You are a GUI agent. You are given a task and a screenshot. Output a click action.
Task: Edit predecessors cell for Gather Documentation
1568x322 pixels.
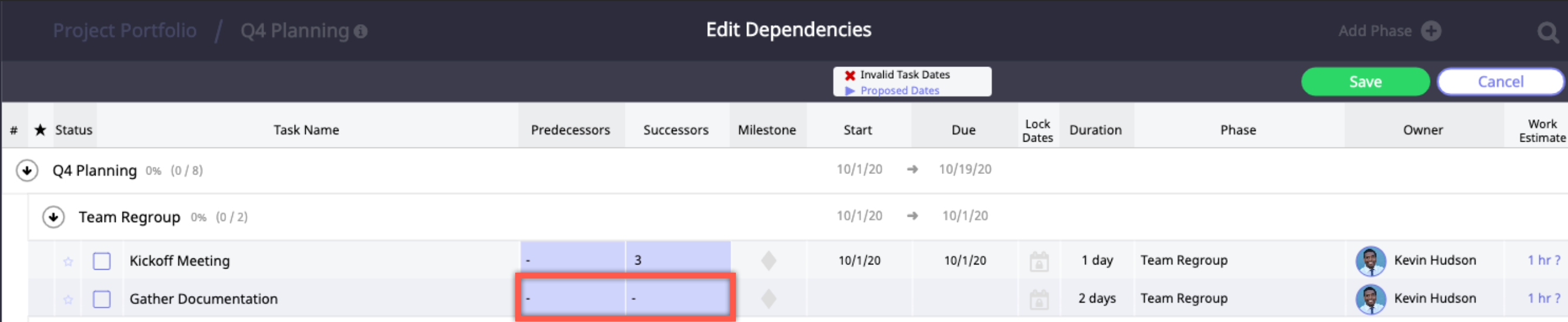[x=572, y=298]
